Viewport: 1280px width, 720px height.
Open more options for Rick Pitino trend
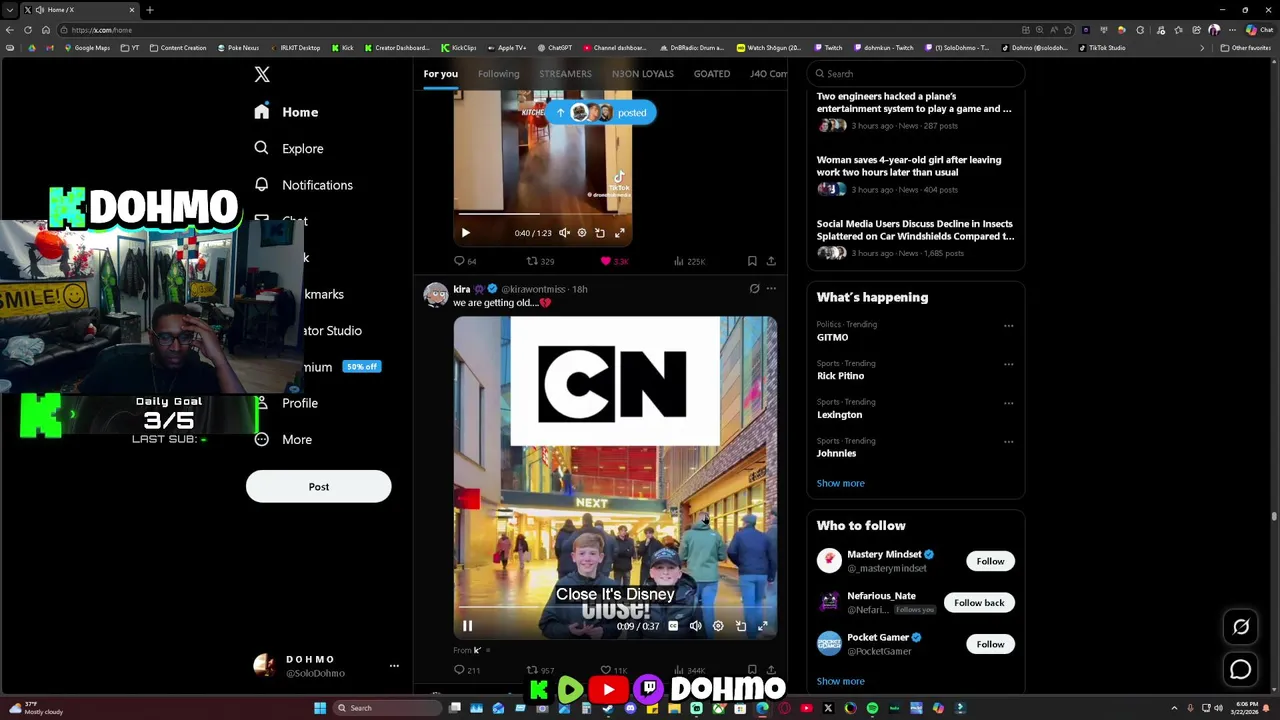[1008, 364]
